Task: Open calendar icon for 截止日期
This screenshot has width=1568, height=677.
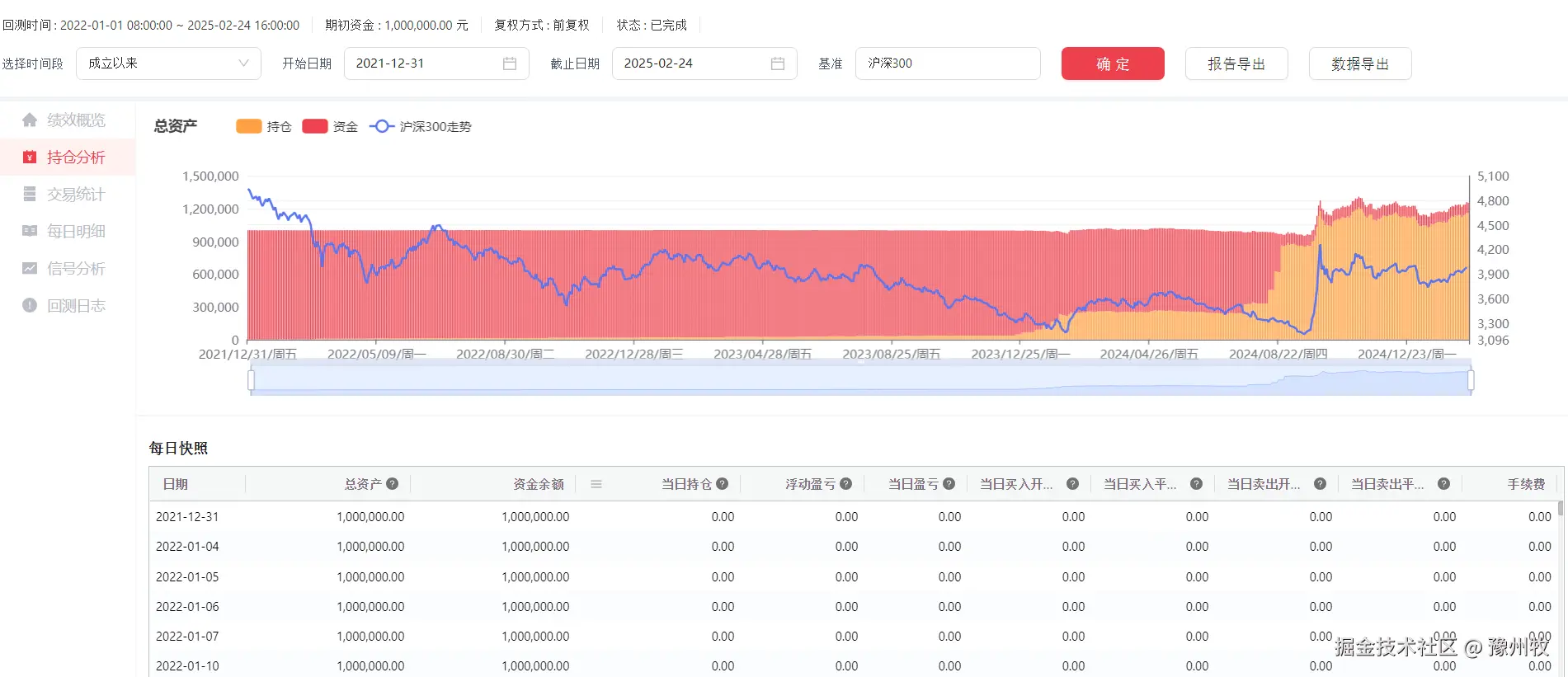Action: [778, 63]
